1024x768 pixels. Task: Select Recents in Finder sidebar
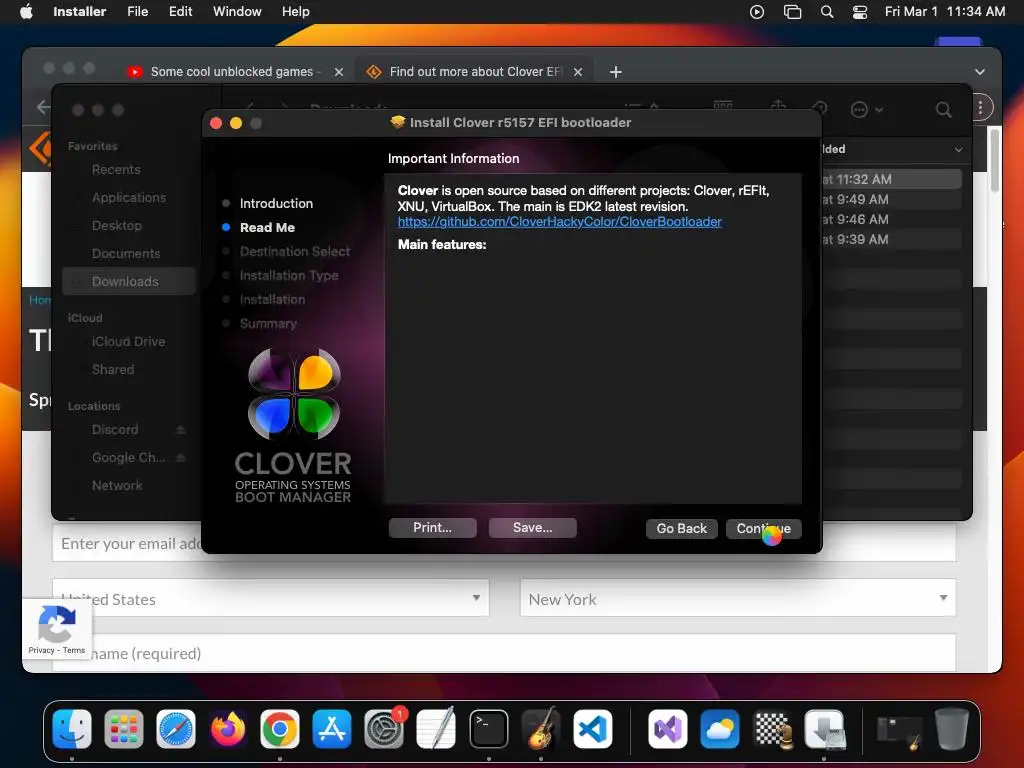tap(116, 170)
